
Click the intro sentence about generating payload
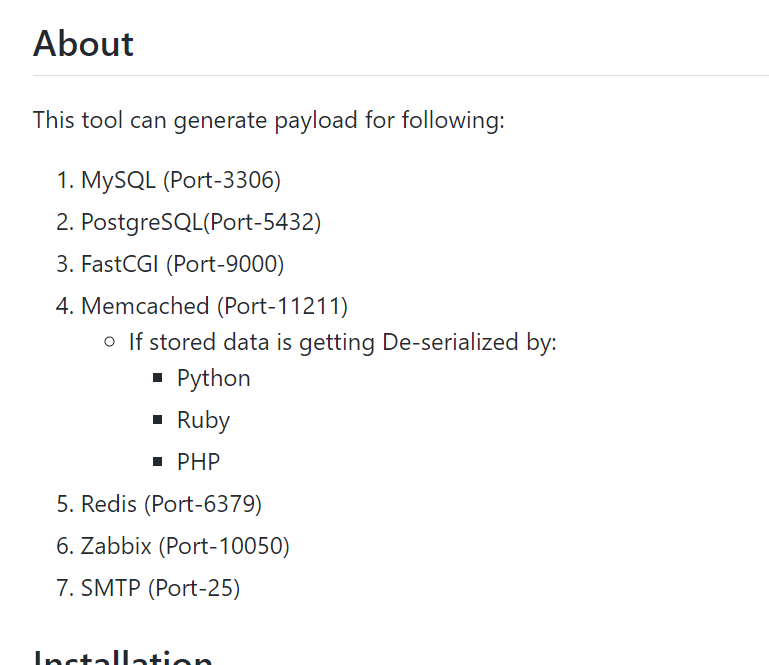click(x=269, y=120)
